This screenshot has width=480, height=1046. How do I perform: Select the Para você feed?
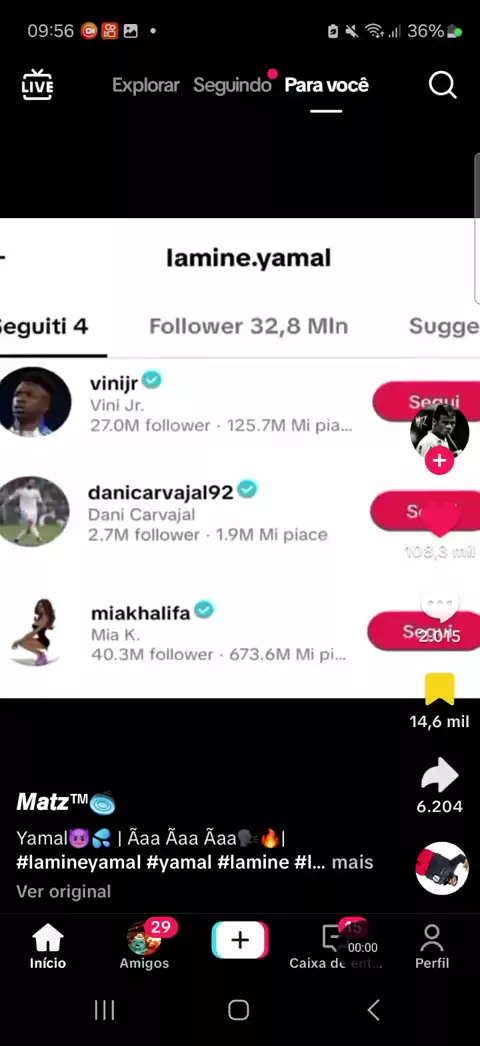tap(327, 85)
